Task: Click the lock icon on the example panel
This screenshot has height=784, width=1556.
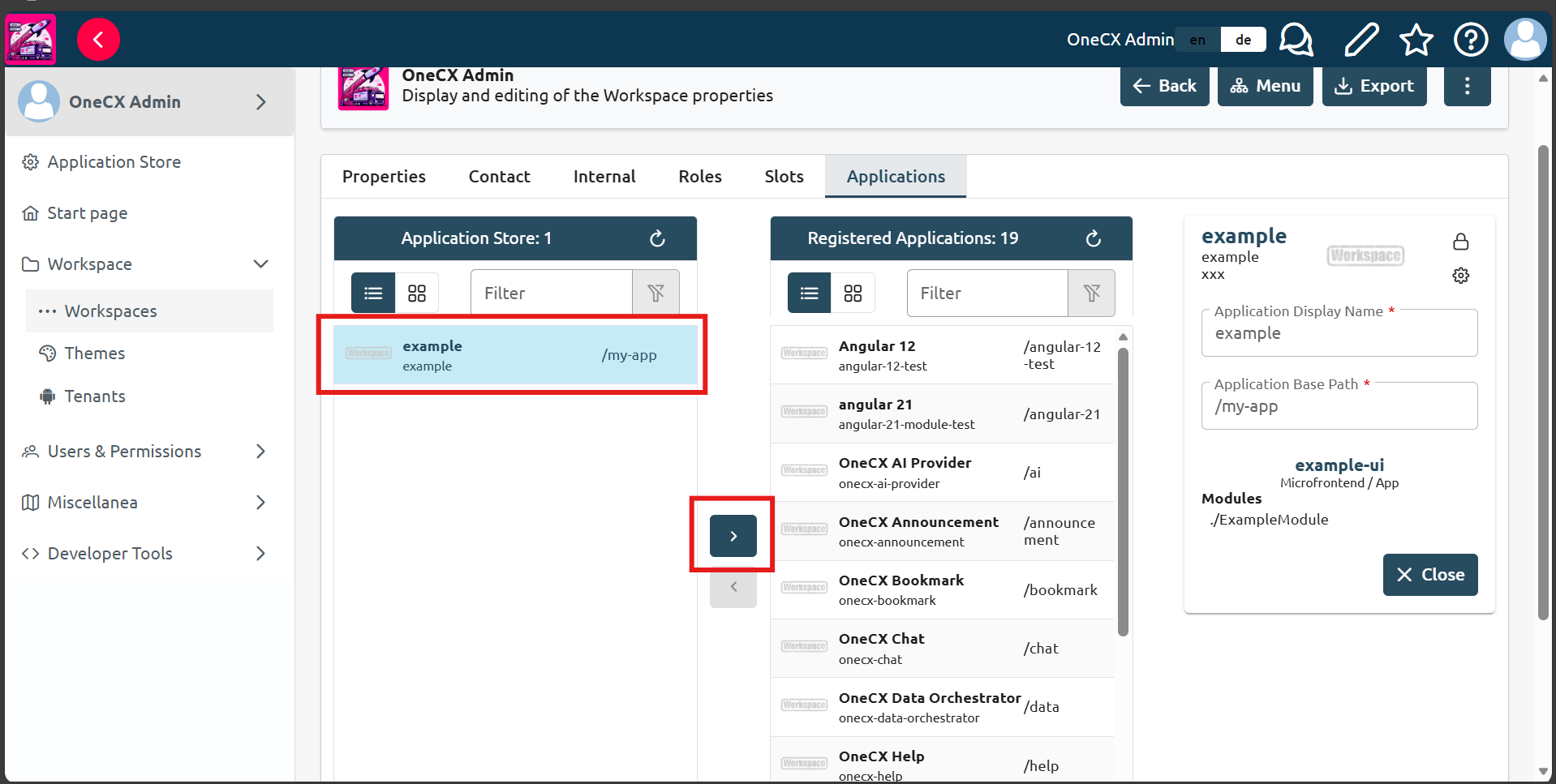Action: pos(1461,241)
